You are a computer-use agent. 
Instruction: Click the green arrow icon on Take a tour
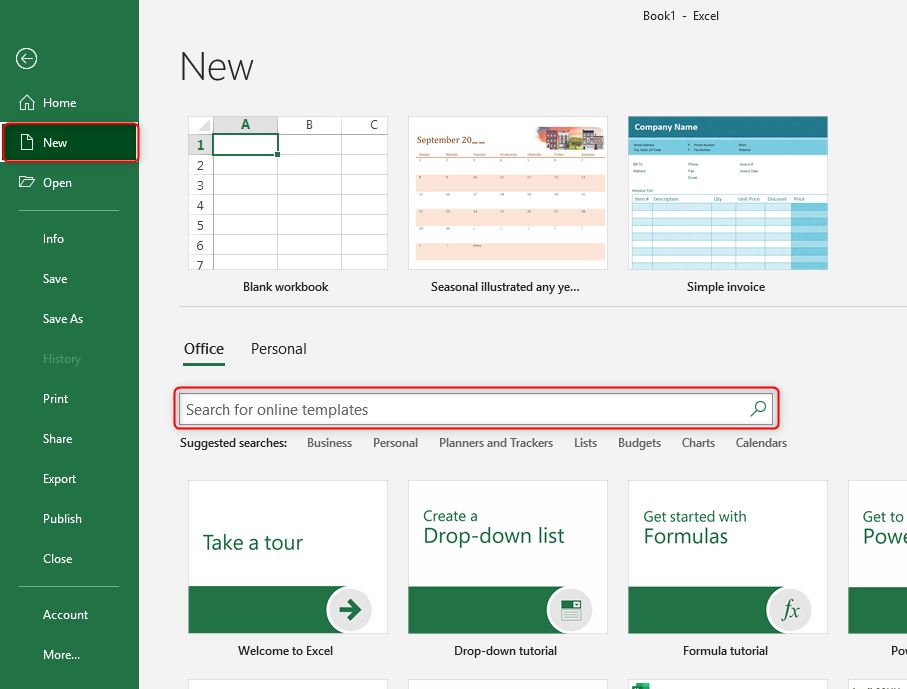[x=349, y=609]
